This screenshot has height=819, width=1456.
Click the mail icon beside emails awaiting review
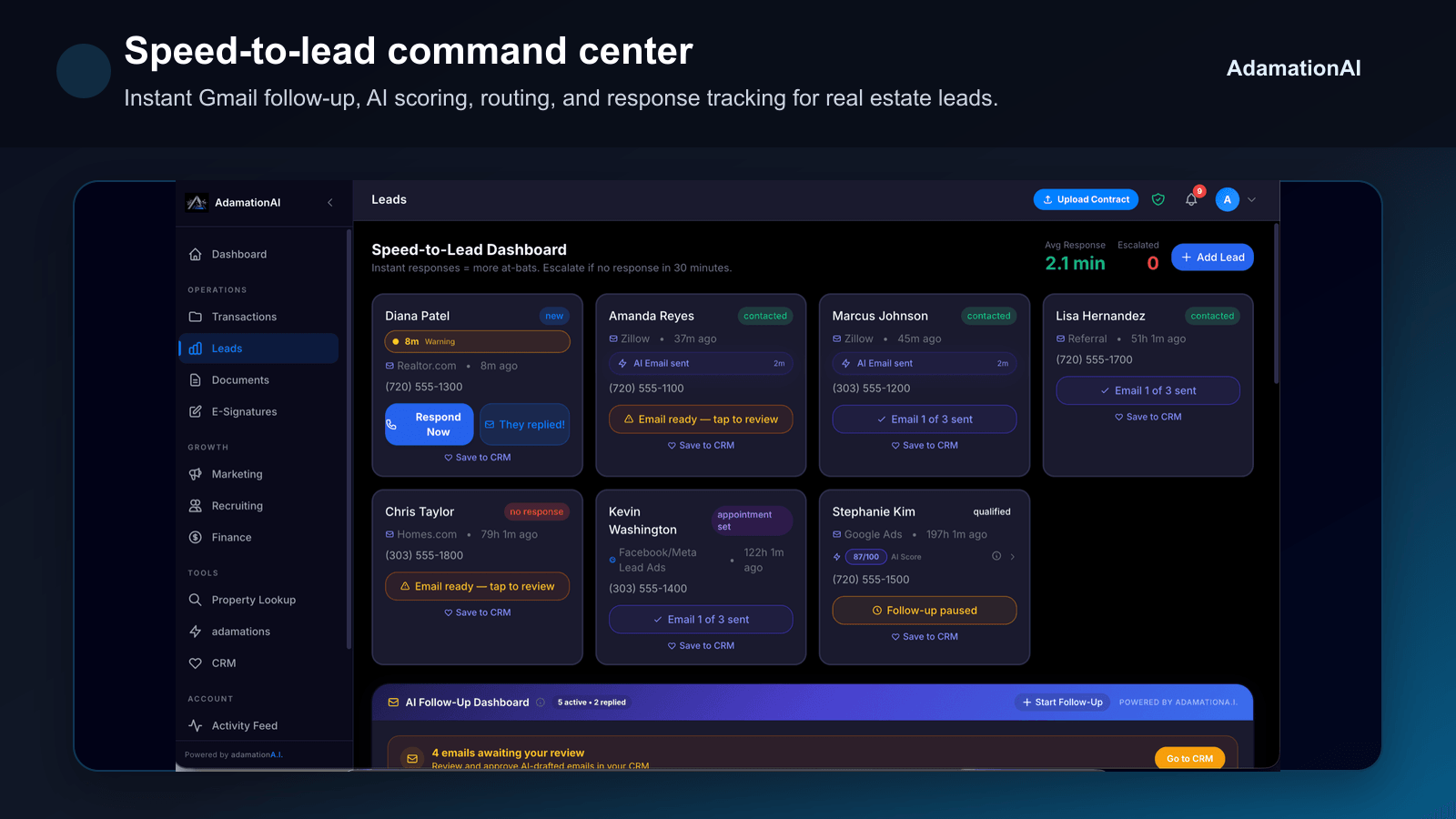412,758
